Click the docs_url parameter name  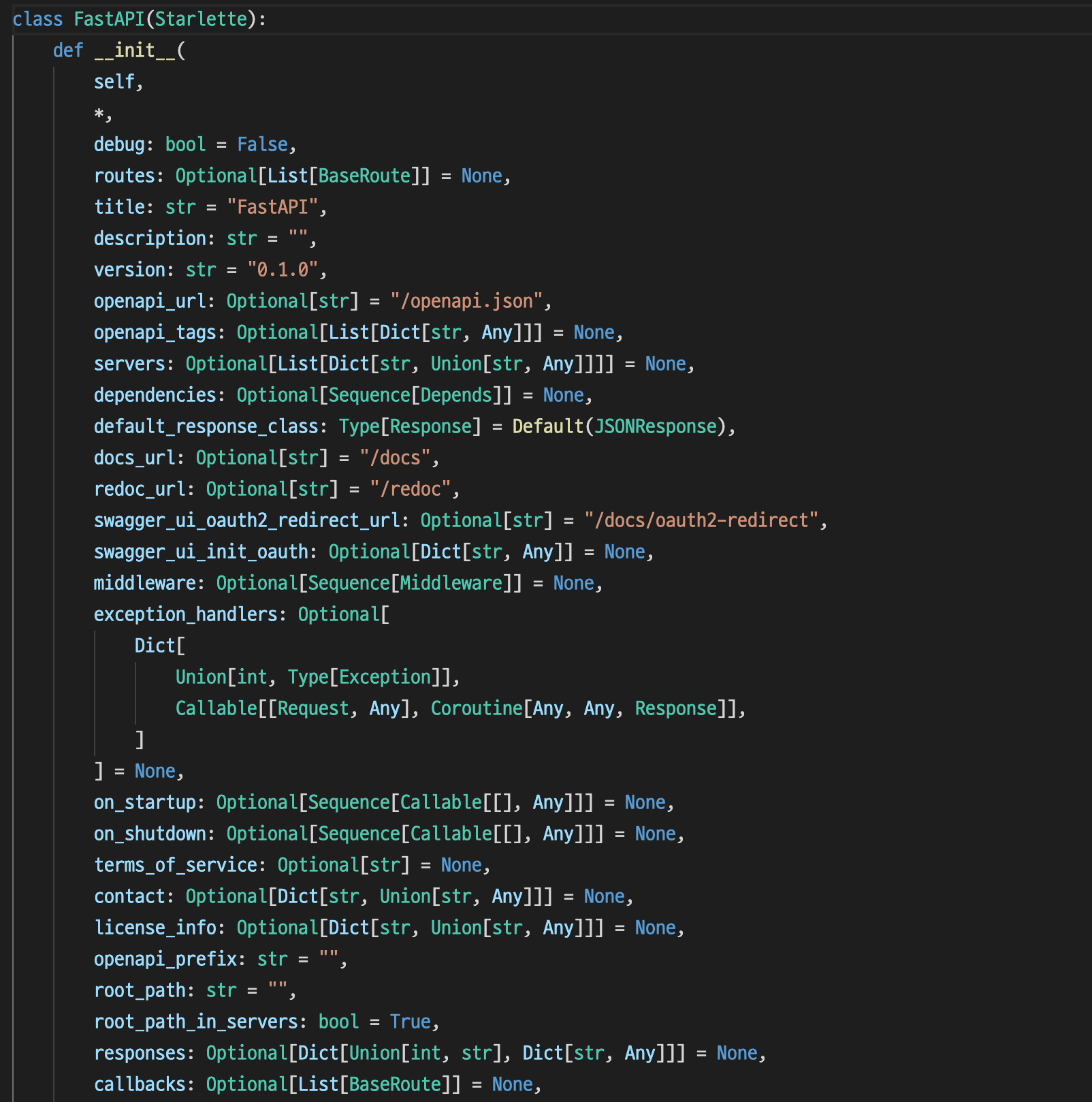pyautogui.click(x=135, y=458)
